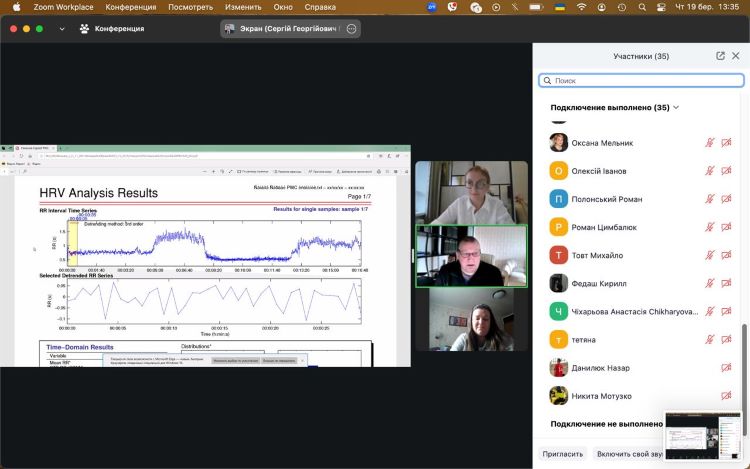Click muted mic icon for Полонський Роман
This screenshot has height=469, width=750.
coord(710,199)
